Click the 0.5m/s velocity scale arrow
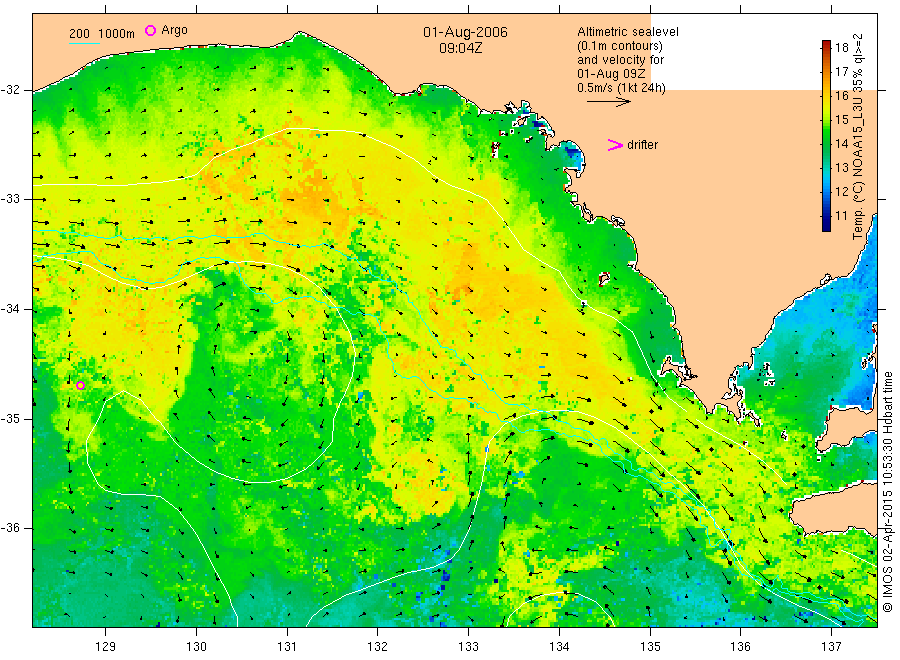The width and height of the screenshot is (900, 660). [x=608, y=102]
